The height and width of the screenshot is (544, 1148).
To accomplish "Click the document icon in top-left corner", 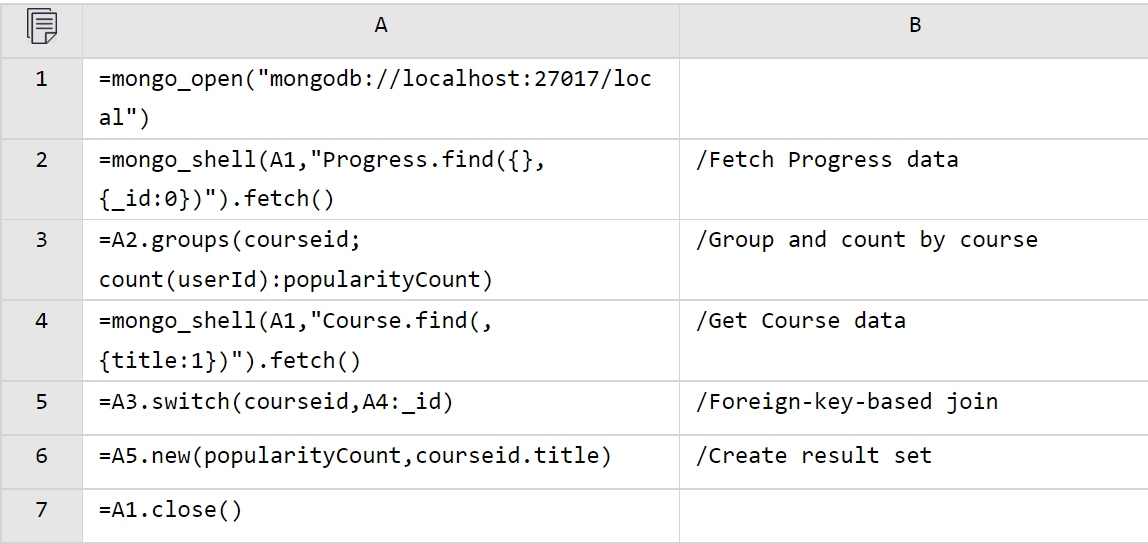I will coord(41,27).
